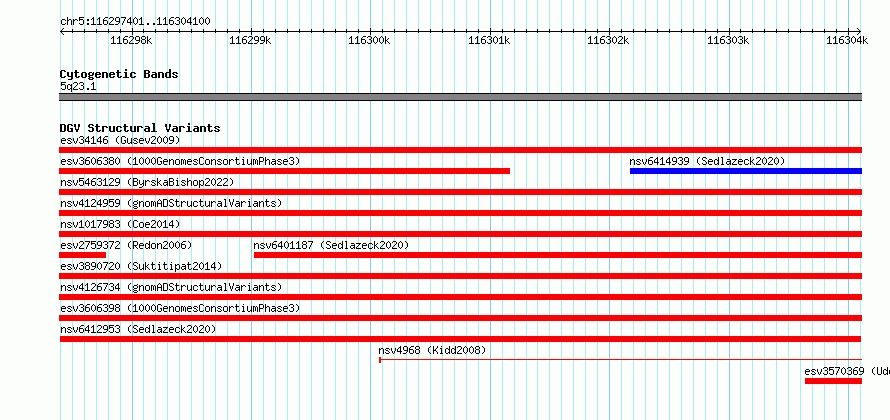Click the red bar of esv34146 Gusev2009

461,150
